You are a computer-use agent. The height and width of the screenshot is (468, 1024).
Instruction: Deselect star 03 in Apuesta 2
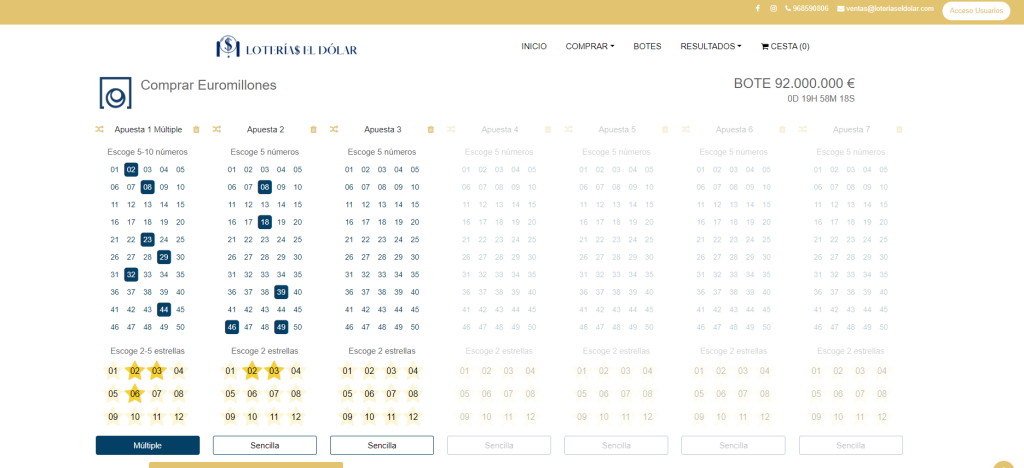274,371
